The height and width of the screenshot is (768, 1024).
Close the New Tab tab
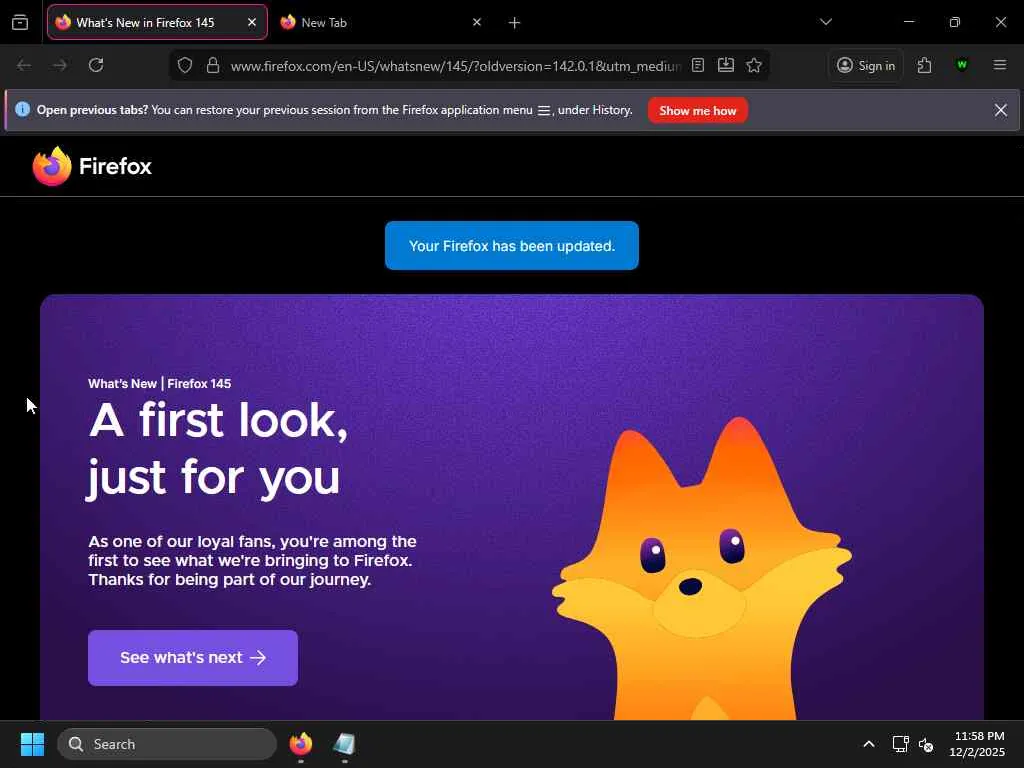pos(477,22)
